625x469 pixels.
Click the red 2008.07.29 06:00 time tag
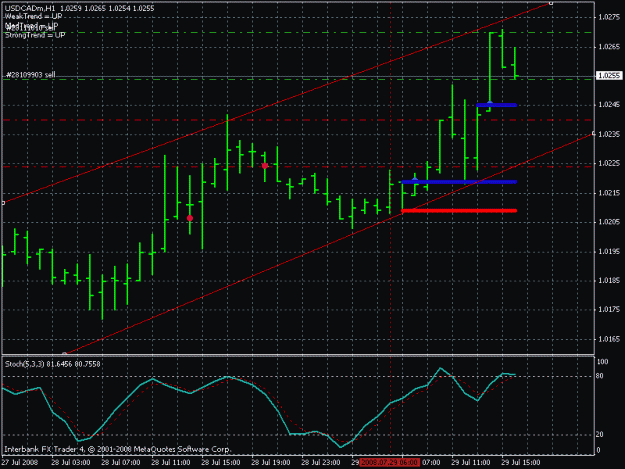coord(389,462)
